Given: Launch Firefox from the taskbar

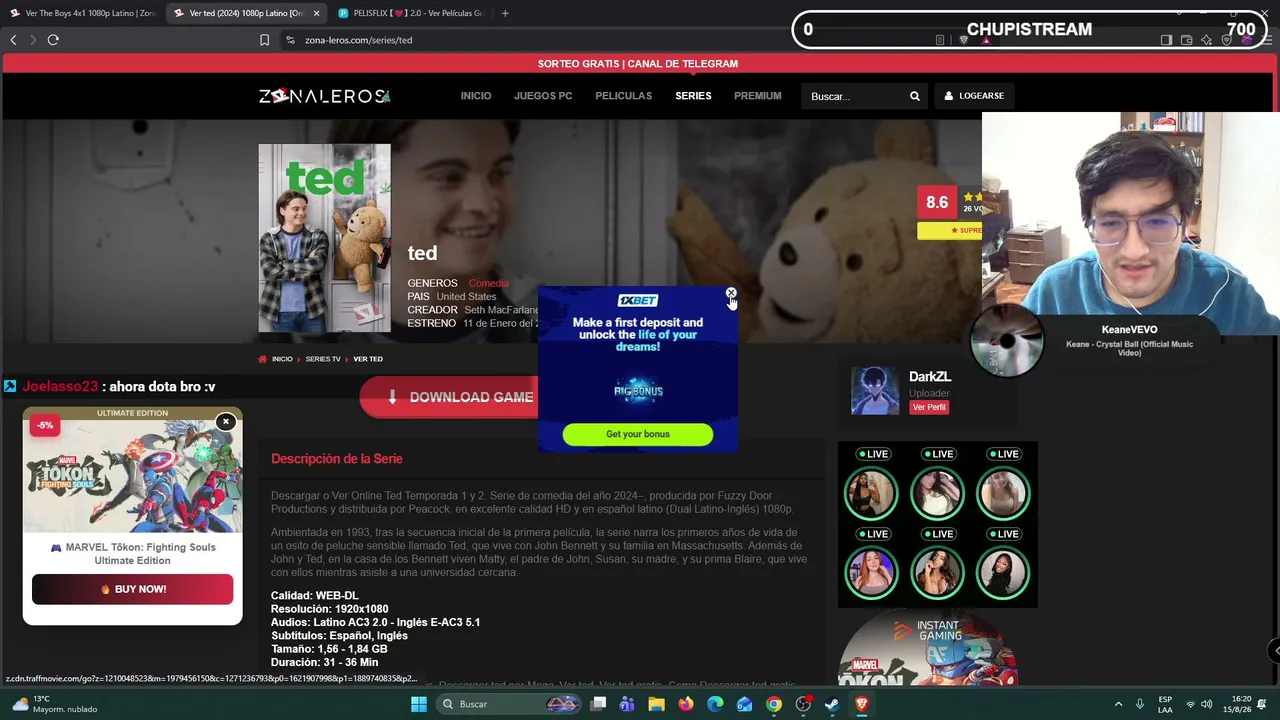Looking at the screenshot, I should pos(685,704).
